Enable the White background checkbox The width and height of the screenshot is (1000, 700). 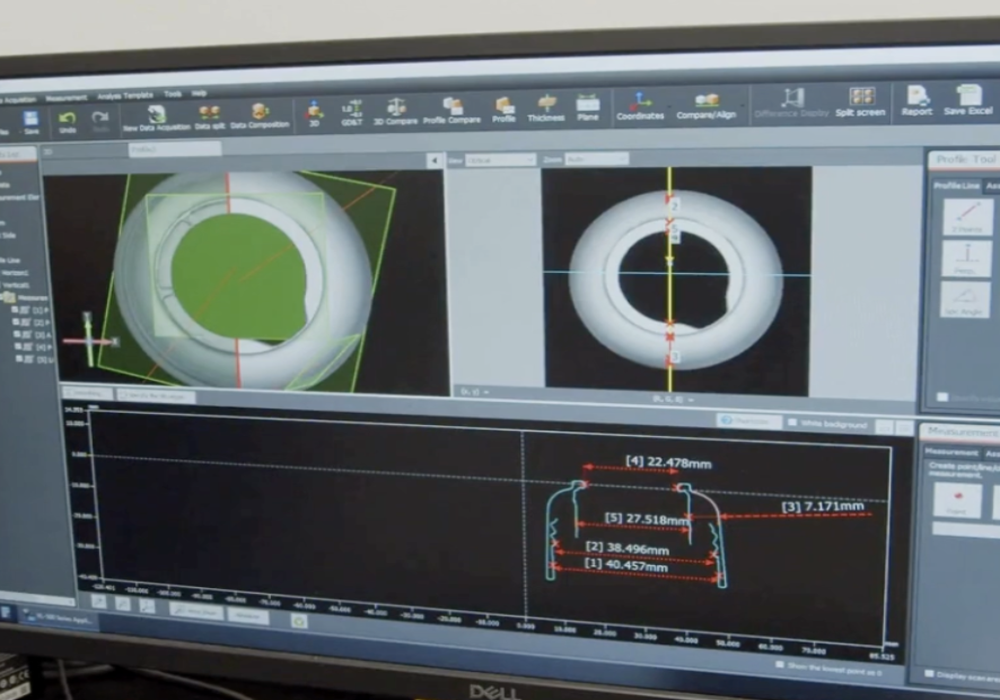(x=794, y=422)
